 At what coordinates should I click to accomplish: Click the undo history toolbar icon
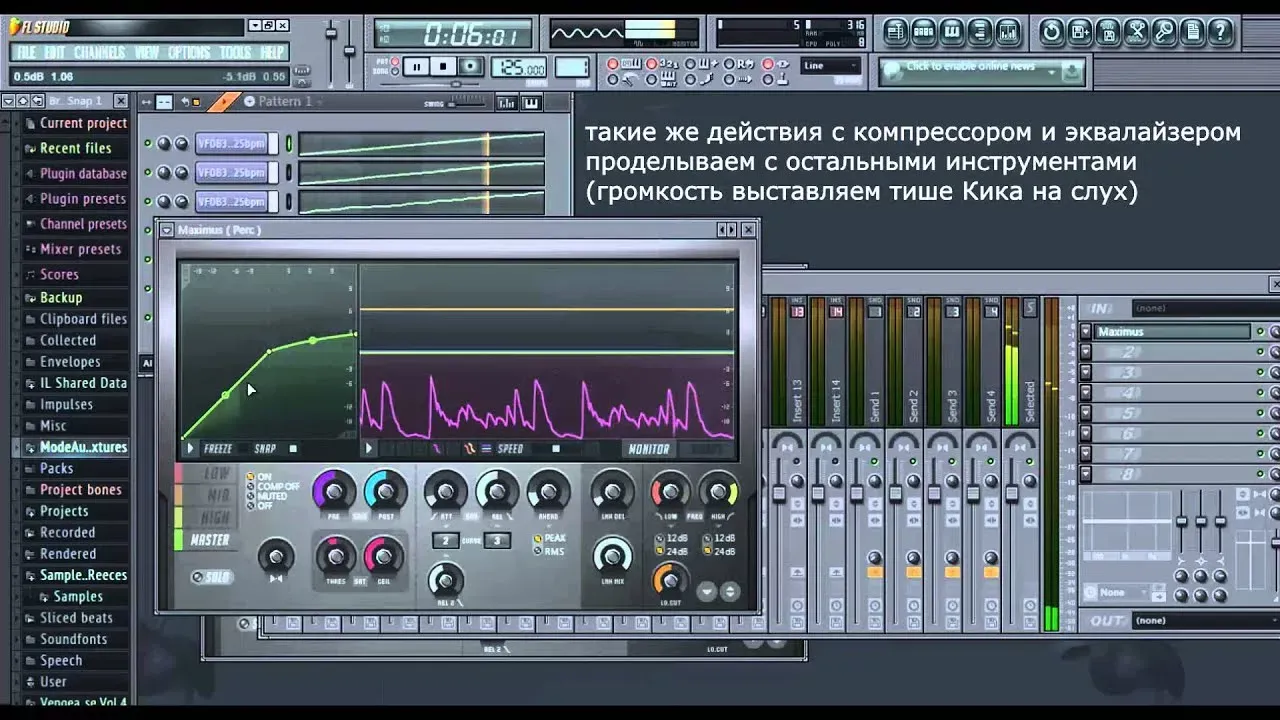pyautogui.click(x=1052, y=33)
